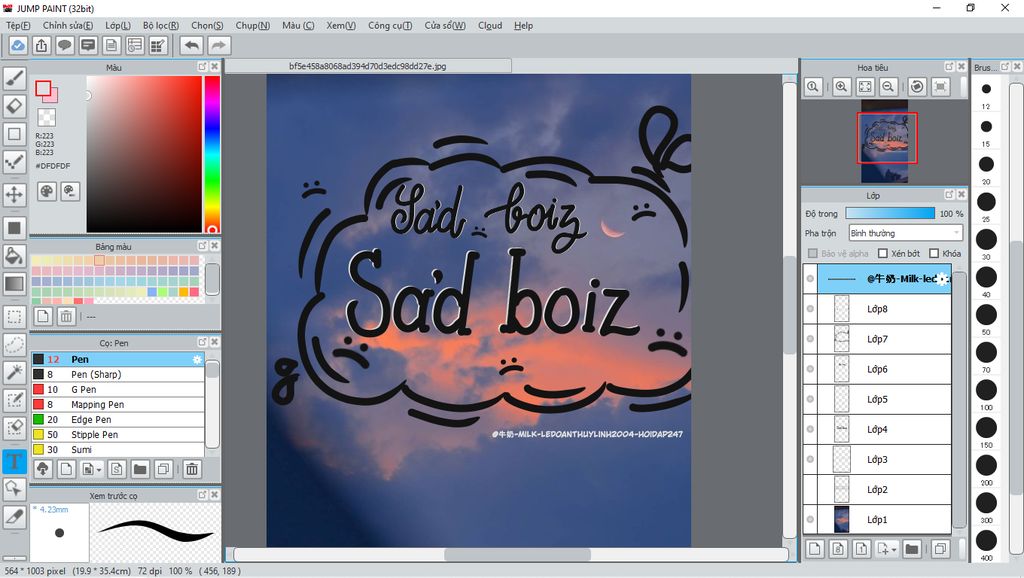This screenshot has width=1024, height=578.
Task: Zoom out using the navigator magnifier minus
Action: [x=888, y=86]
